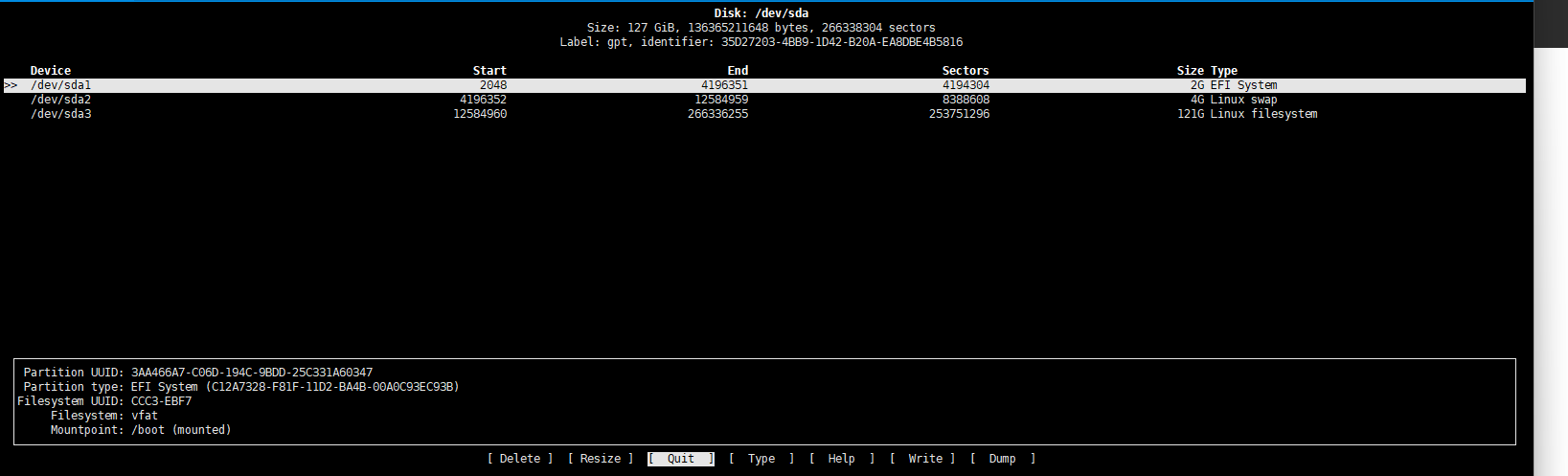Choose the Dump menu option
1568x476 pixels.
click(x=1003, y=459)
